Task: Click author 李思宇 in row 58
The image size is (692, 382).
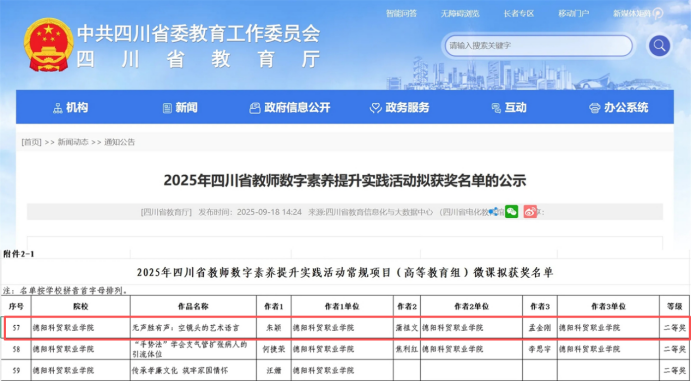Action: coord(540,349)
